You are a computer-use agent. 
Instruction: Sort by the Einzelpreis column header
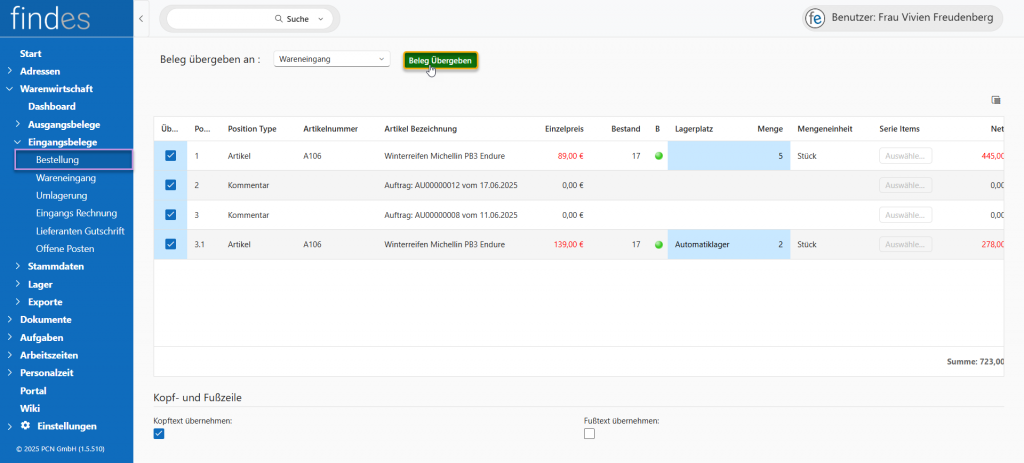[x=564, y=129]
